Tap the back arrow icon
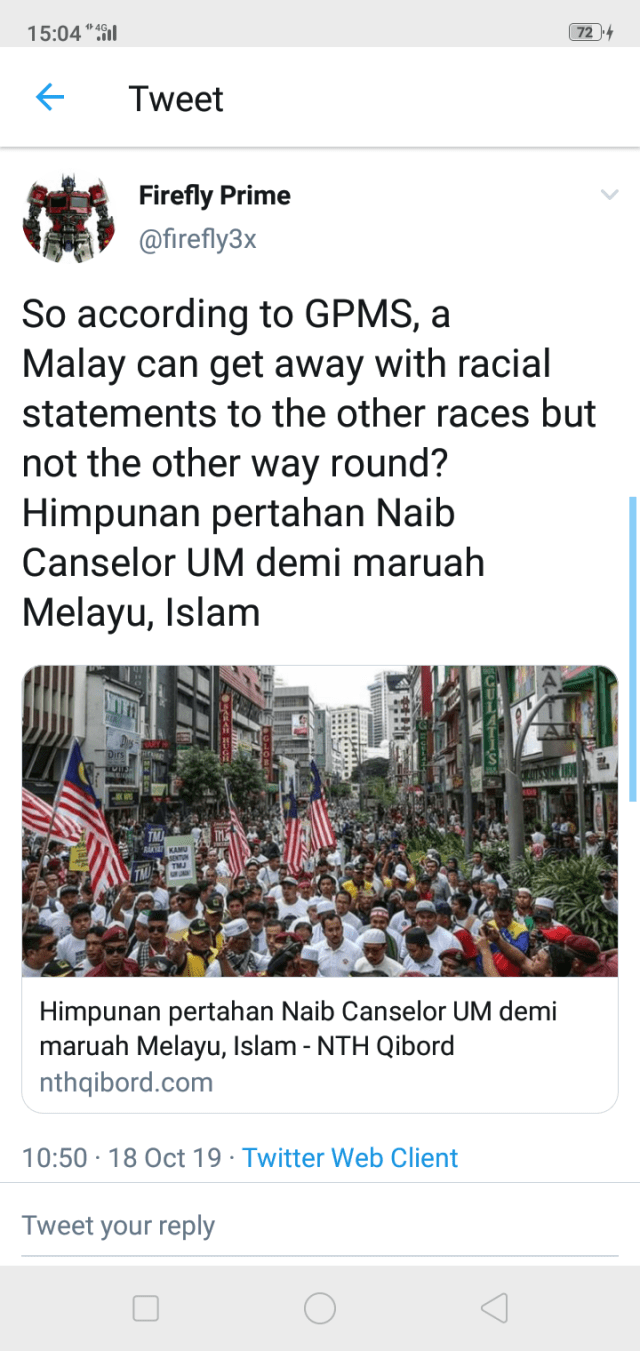Image resolution: width=640 pixels, height=1351 pixels. click(x=50, y=97)
